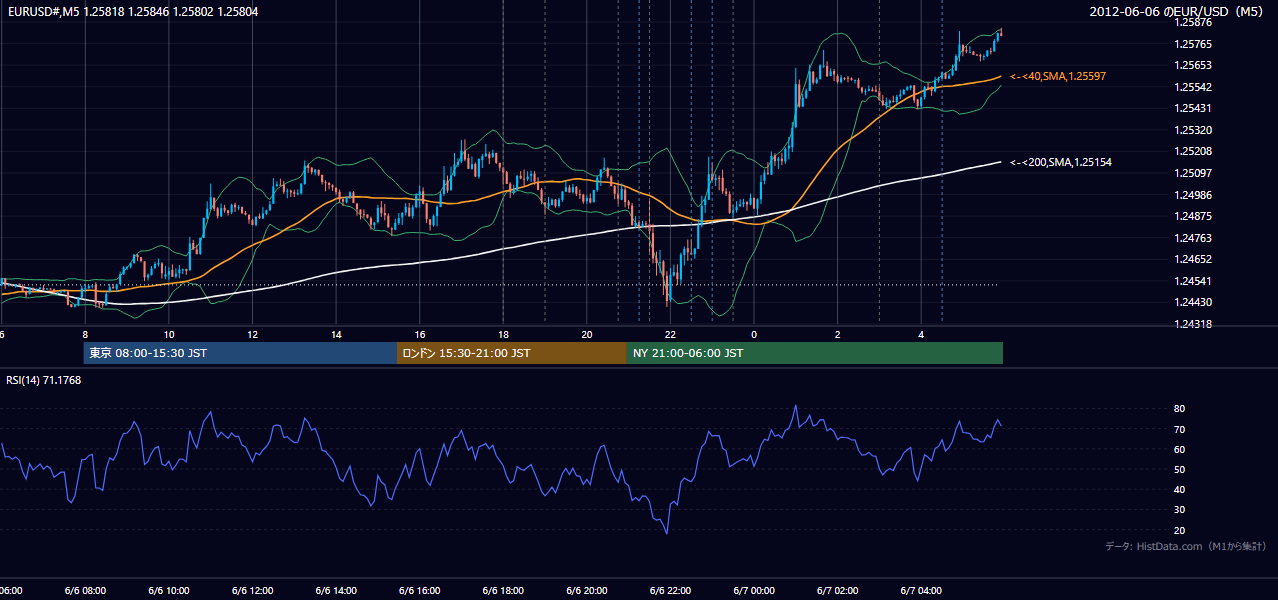
Task: Click the 40 SMA 1.25597 label
Action: [x=1058, y=76]
